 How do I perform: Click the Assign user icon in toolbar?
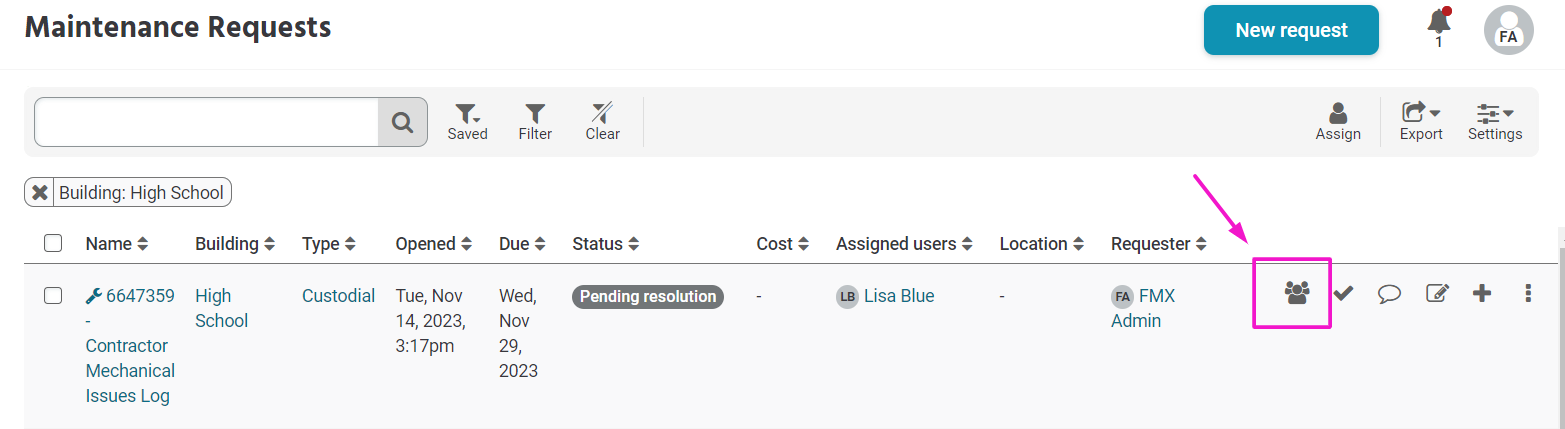[1338, 122]
